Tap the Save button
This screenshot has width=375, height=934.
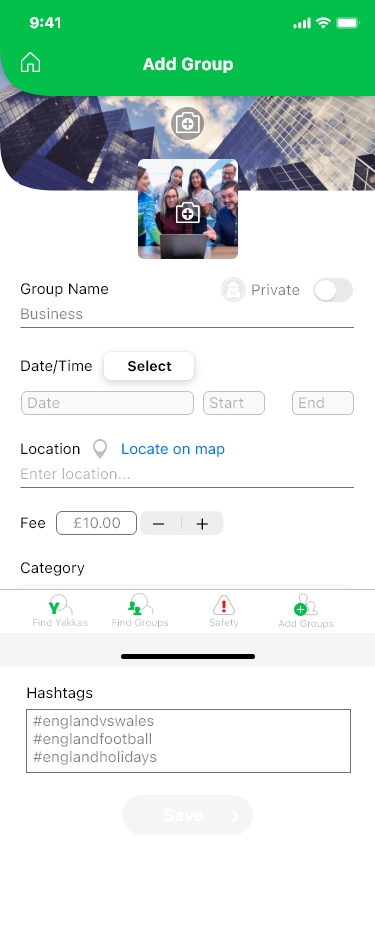(188, 815)
